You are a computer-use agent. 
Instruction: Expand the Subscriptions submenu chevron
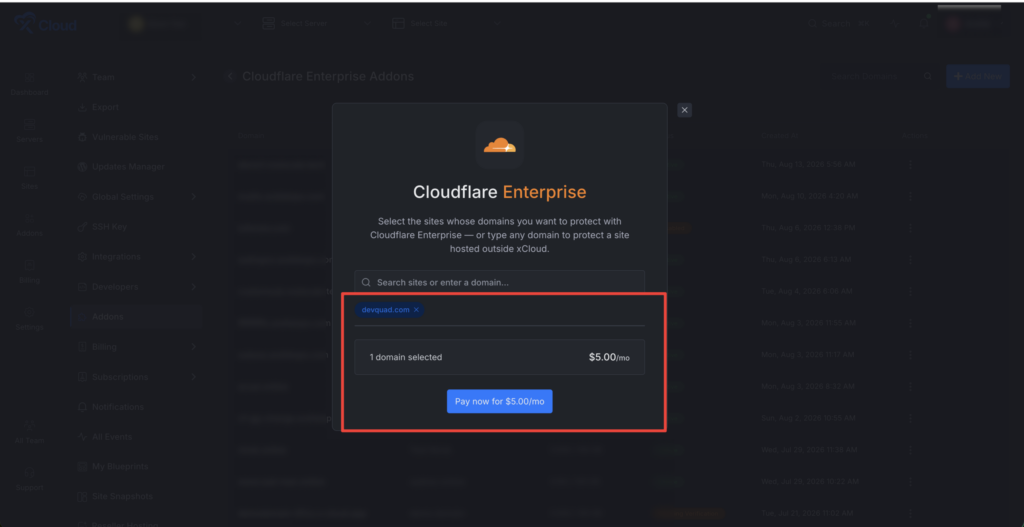click(193, 377)
